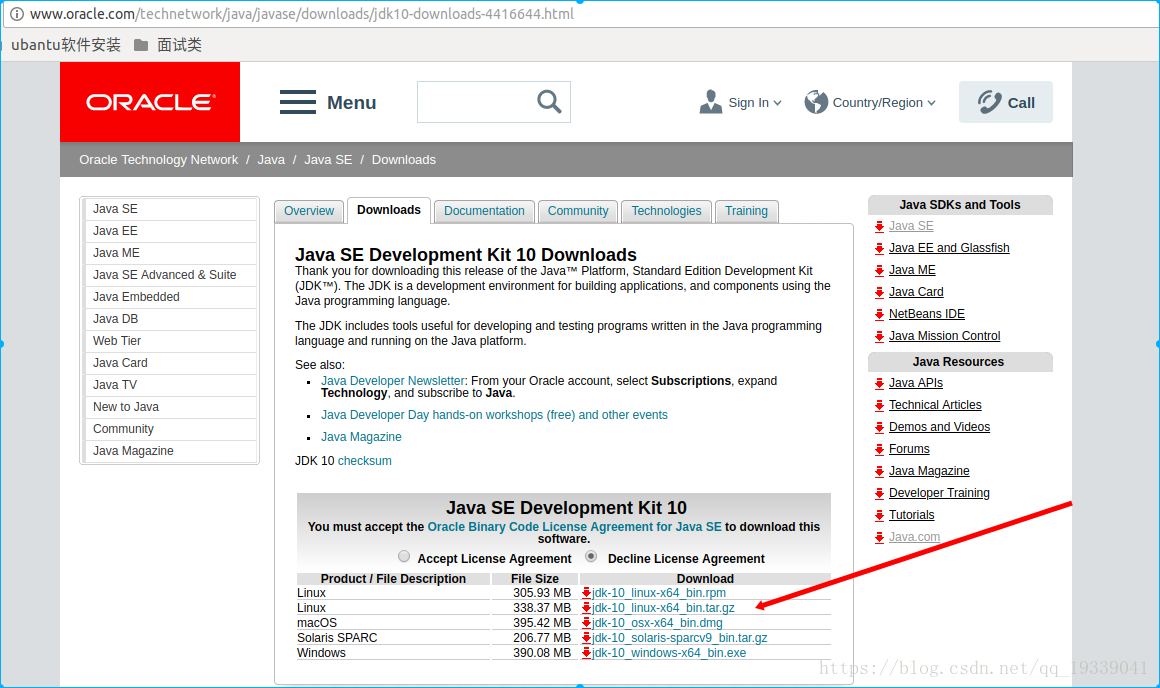
Task: Click Oracle Technology Network breadcrumb
Action: pyautogui.click(x=159, y=160)
